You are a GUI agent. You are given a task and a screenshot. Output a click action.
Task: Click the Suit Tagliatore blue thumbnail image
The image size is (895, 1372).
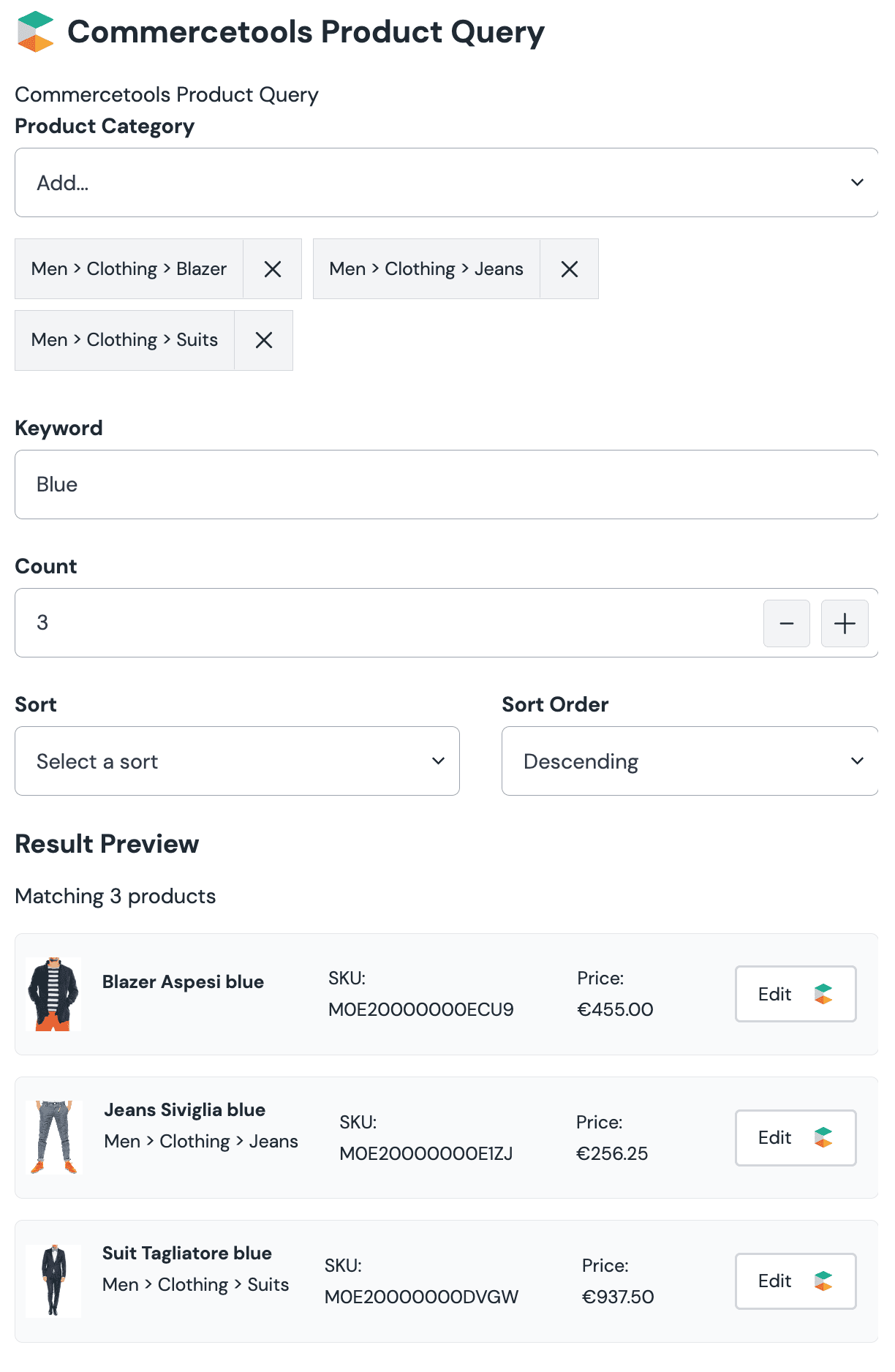[53, 1281]
